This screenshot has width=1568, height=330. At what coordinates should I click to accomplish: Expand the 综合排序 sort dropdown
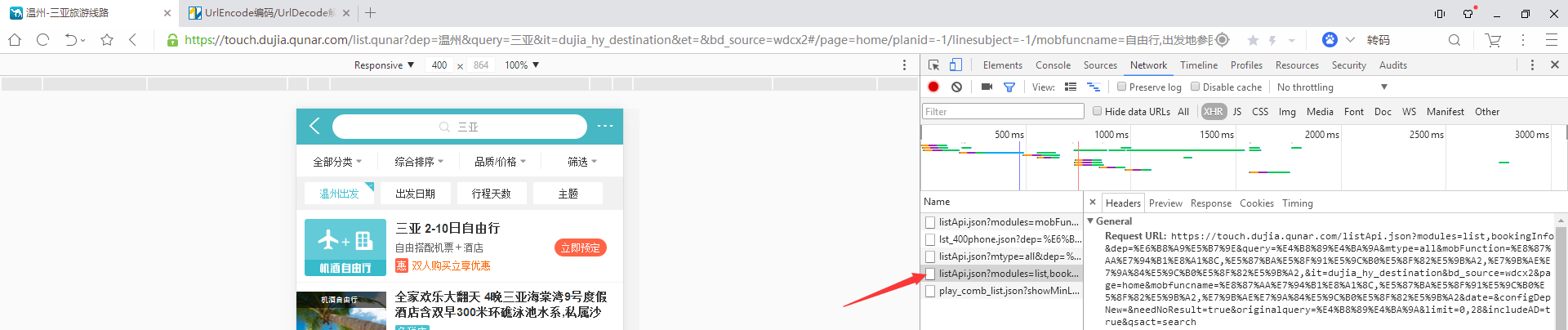(x=419, y=162)
